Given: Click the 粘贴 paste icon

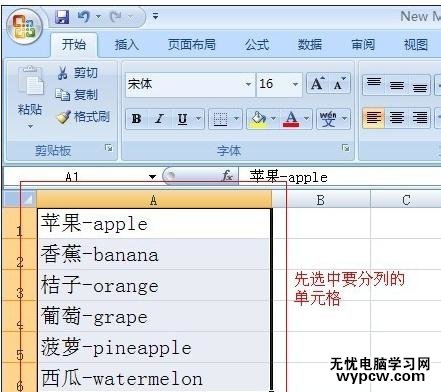Looking at the screenshot, I should pyautogui.click(x=30, y=81).
